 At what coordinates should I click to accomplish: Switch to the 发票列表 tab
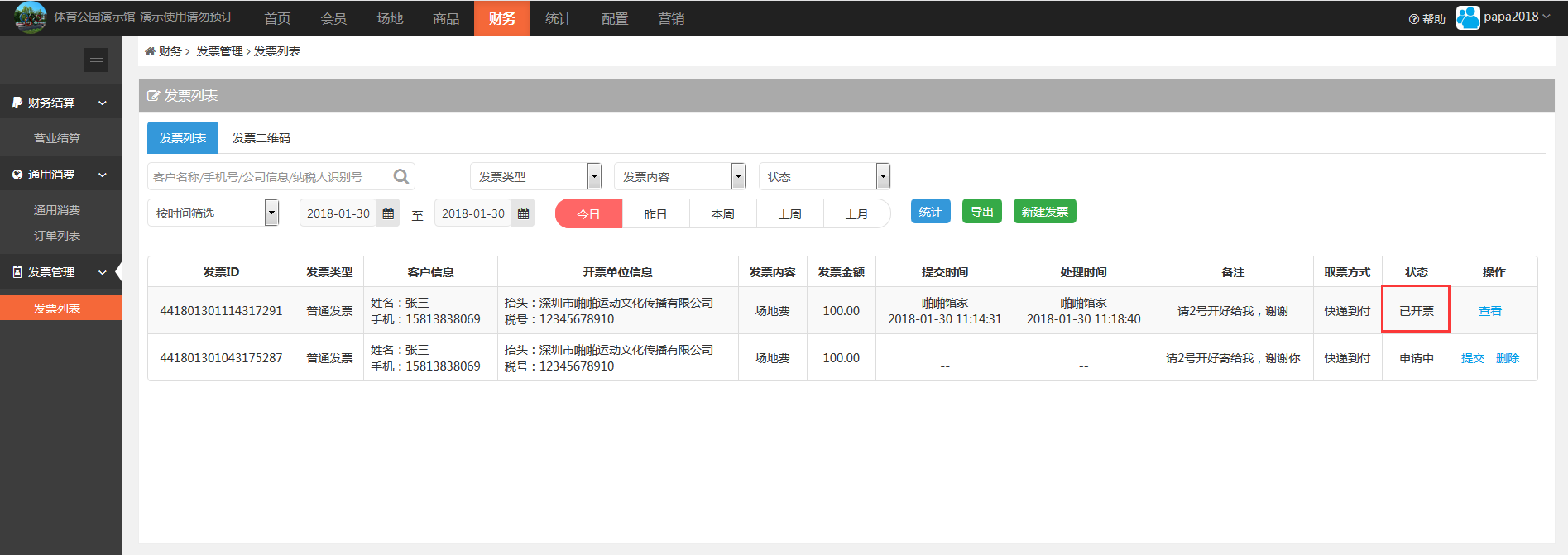[183, 138]
